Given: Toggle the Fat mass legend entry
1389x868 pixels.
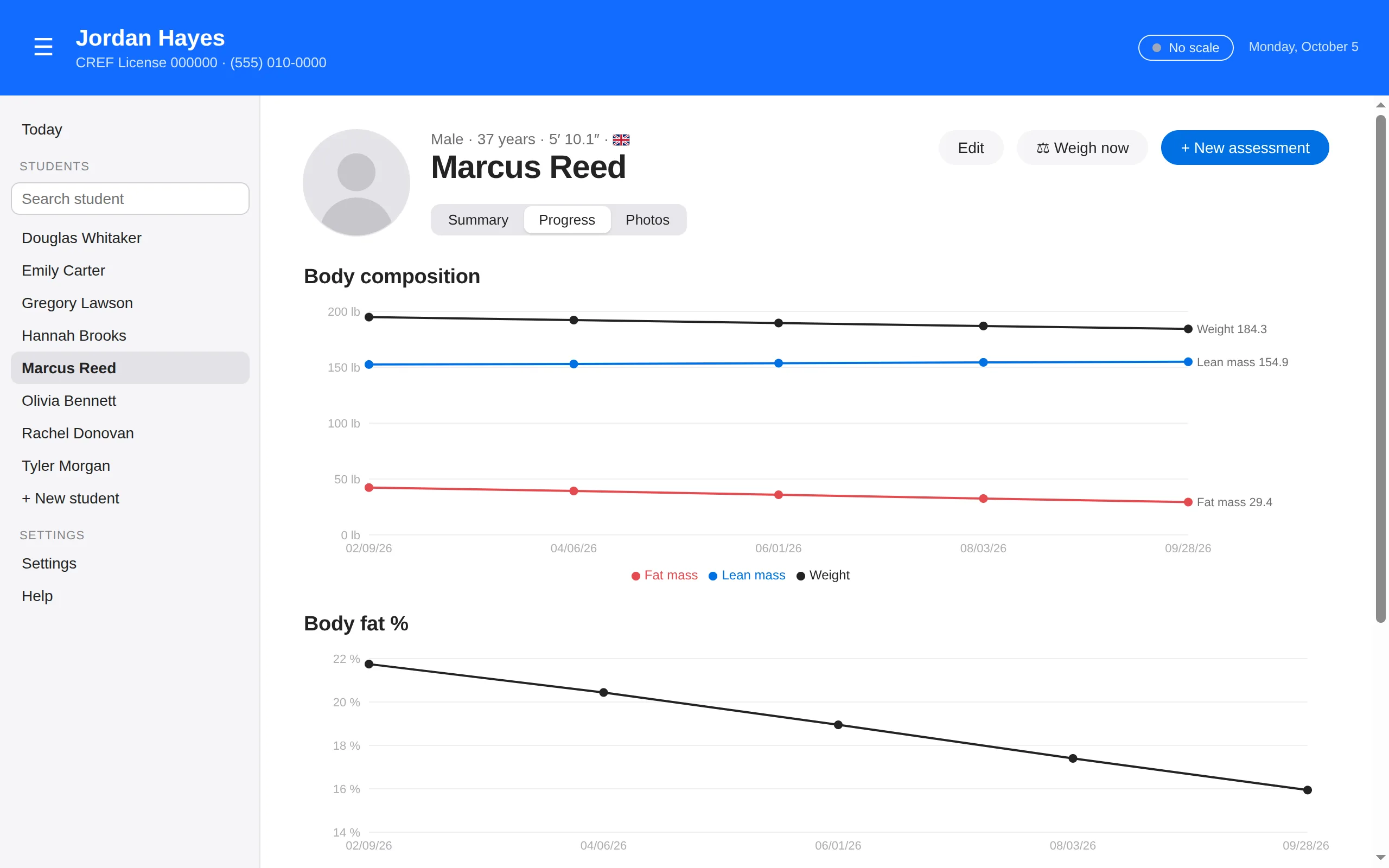Looking at the screenshot, I should [x=665, y=575].
